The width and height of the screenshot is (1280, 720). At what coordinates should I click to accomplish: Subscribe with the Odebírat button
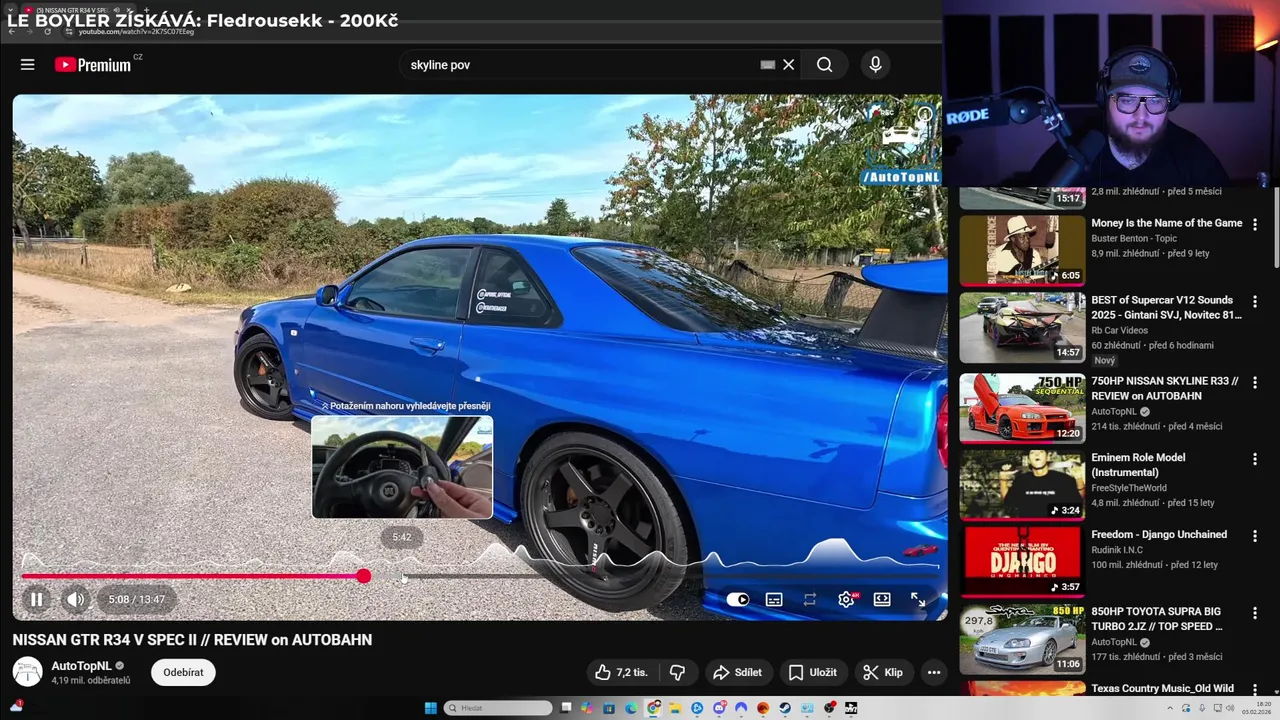tap(183, 672)
